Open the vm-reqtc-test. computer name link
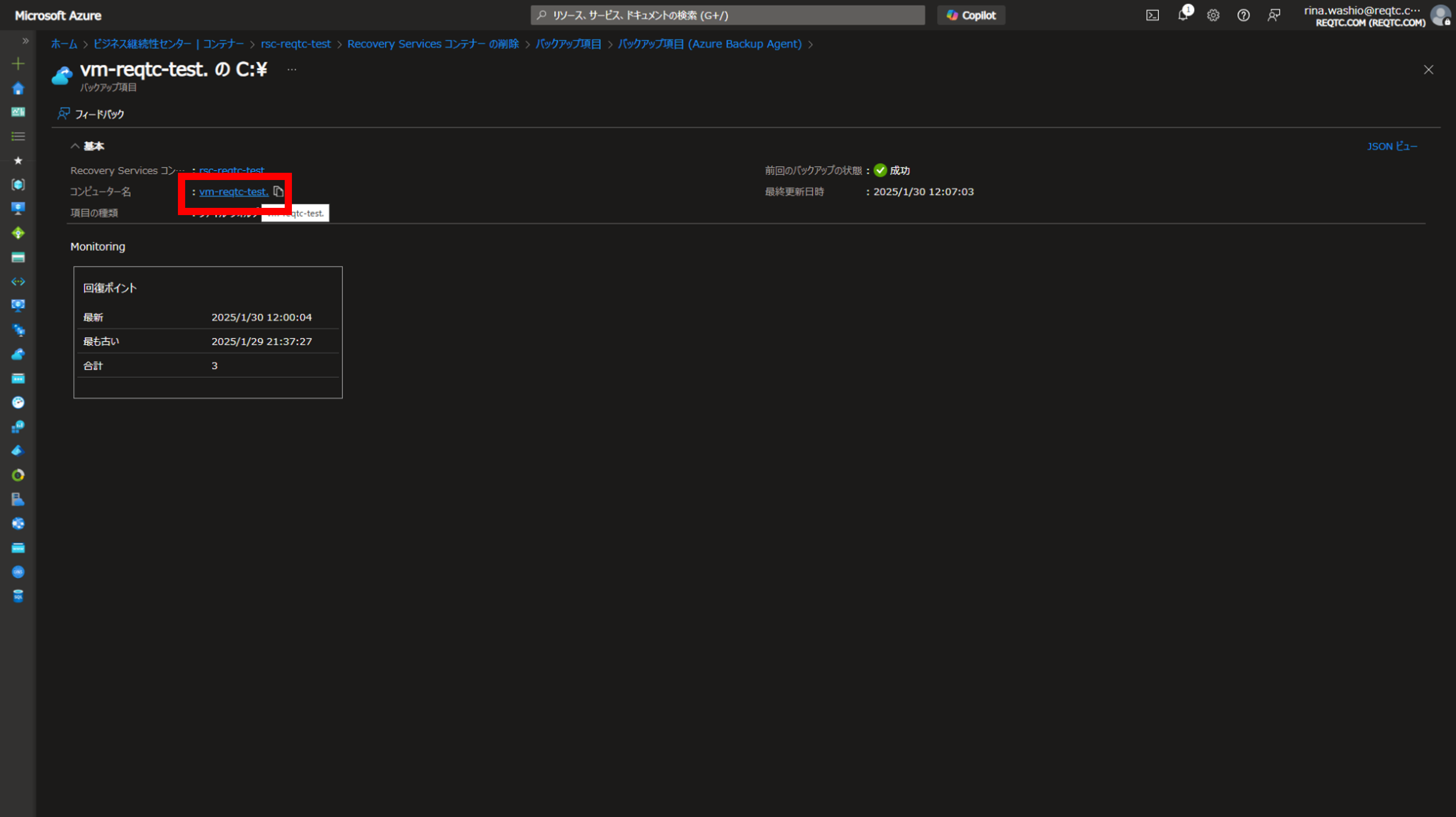 234,192
